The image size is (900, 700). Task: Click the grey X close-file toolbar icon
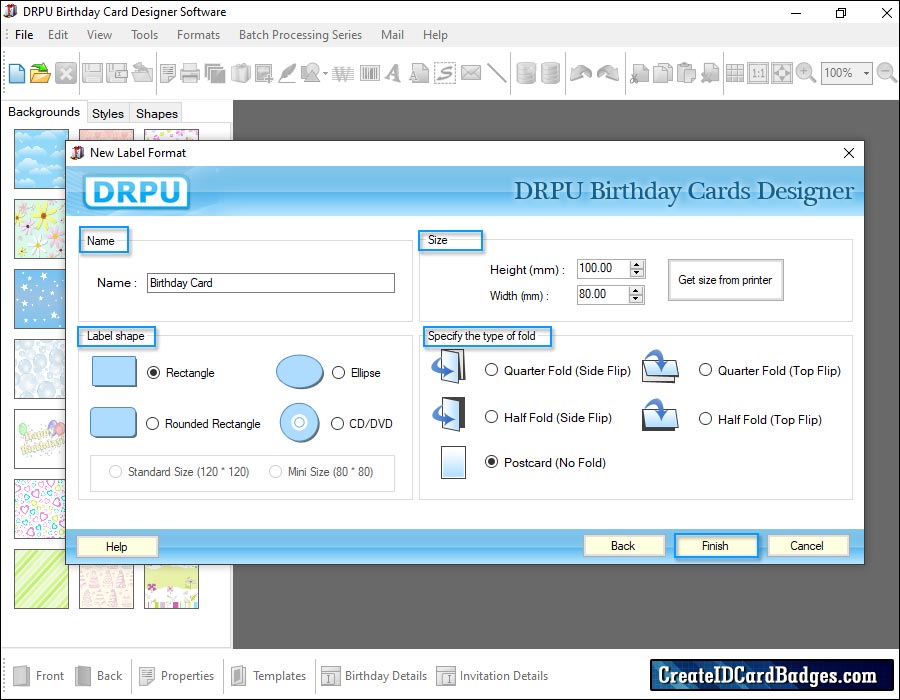(66, 73)
